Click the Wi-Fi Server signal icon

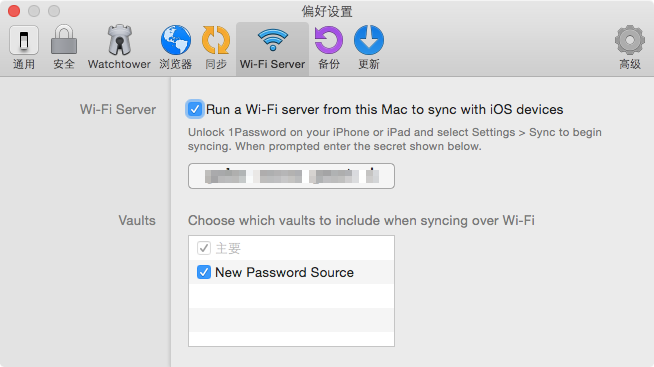pos(273,40)
